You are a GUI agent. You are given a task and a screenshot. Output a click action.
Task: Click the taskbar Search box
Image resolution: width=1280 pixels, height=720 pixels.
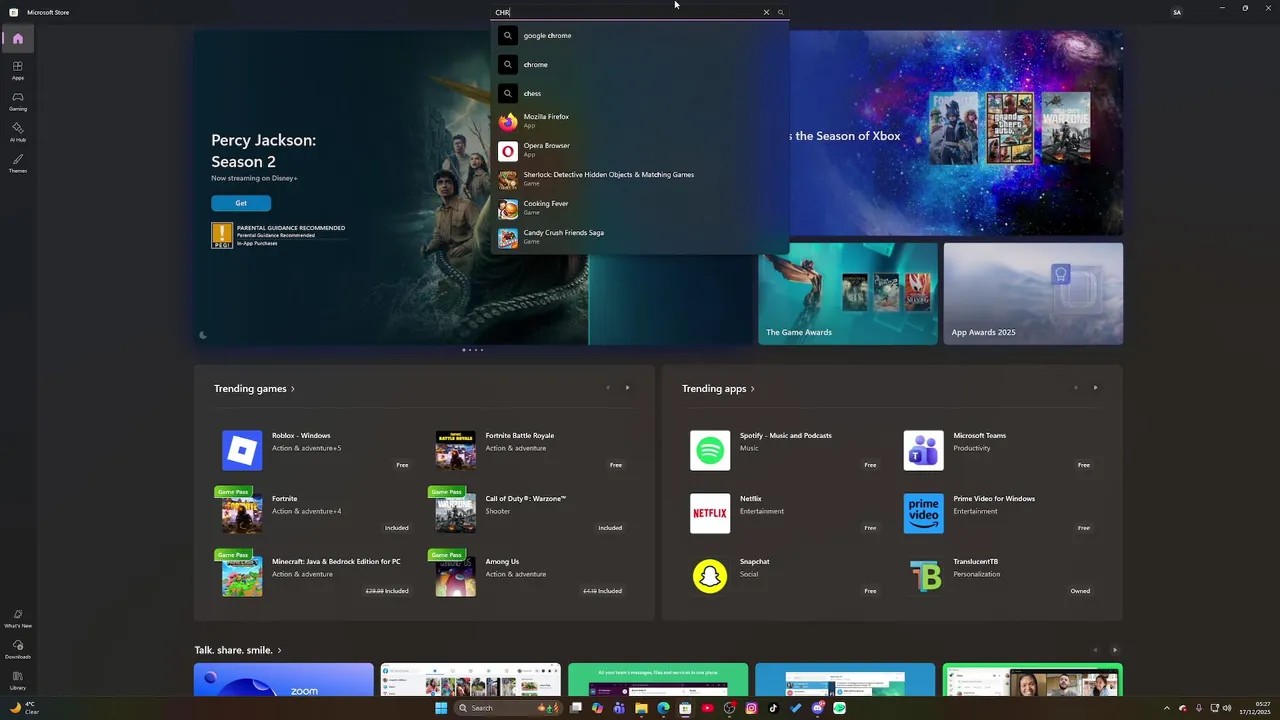pyautogui.click(x=507, y=708)
